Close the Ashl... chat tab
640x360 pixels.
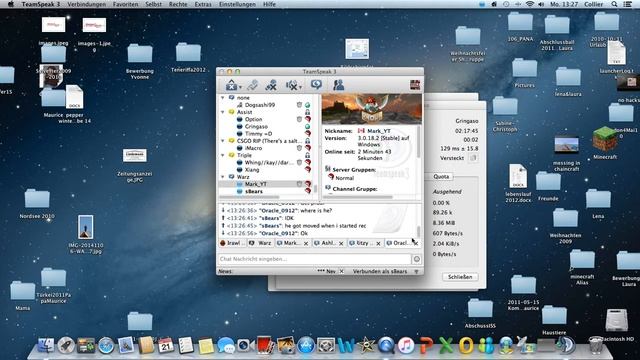[341, 243]
